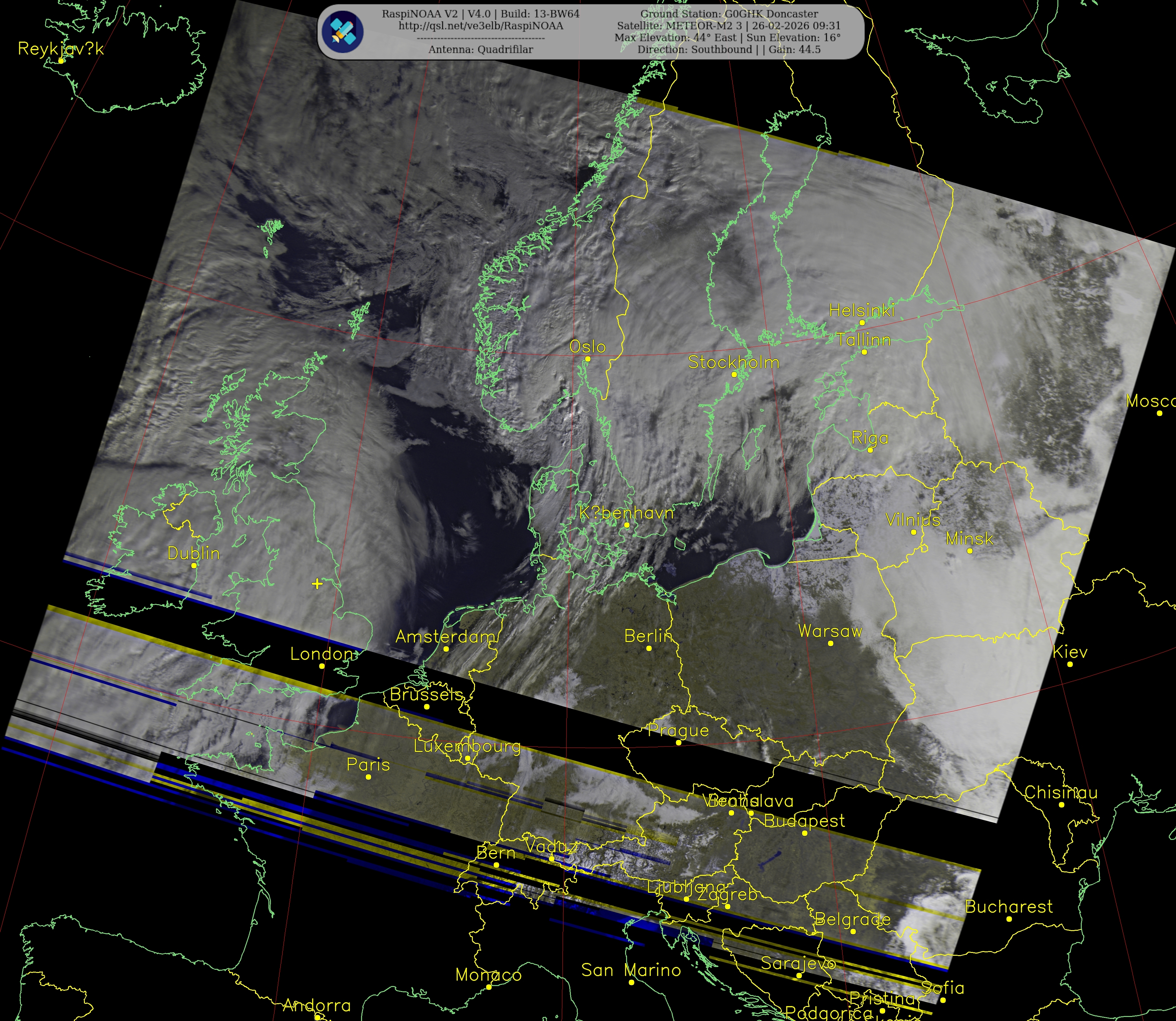Click the Budapest city label
The height and width of the screenshot is (1021, 1176).
(804, 821)
